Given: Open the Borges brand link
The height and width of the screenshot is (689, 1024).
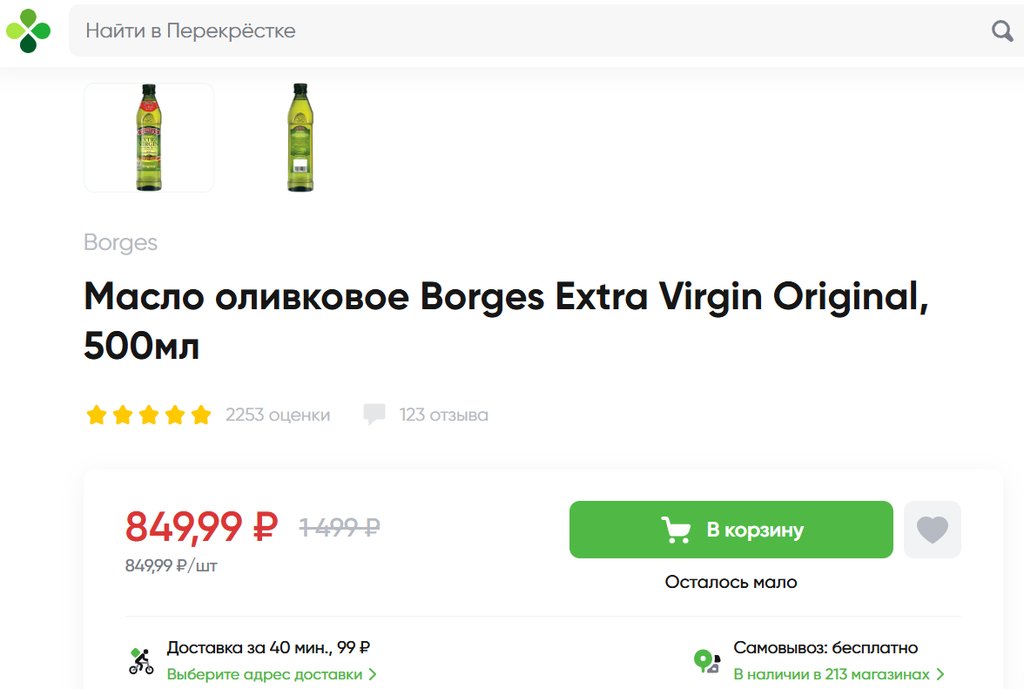Looking at the screenshot, I should [x=121, y=242].
